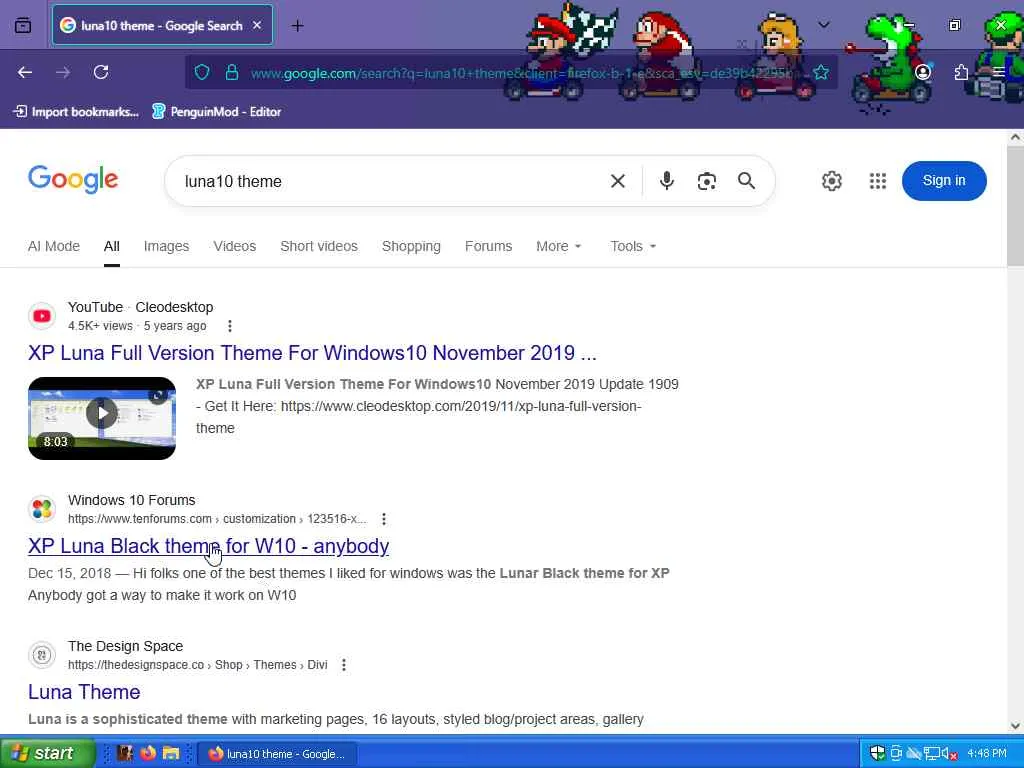This screenshot has height=768, width=1024.
Task: Open options for The Design Space result
Action: click(344, 665)
